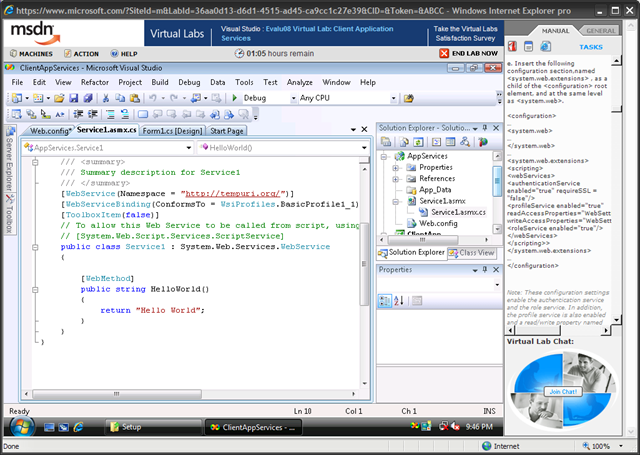Save the current file using floppy icon
Image resolution: width=640 pixels, height=455 pixels.
[x=73, y=98]
